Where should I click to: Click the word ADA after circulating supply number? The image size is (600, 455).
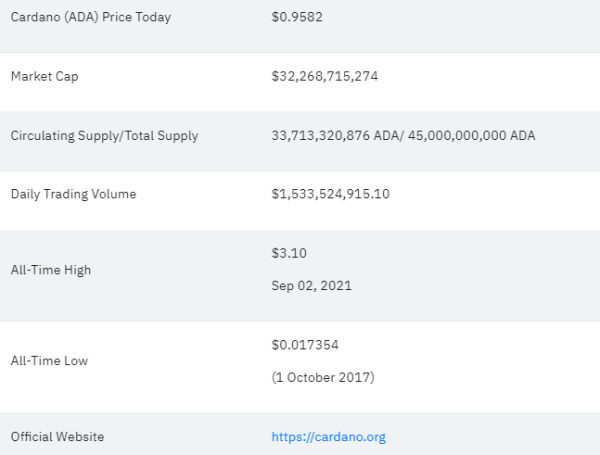(386, 135)
